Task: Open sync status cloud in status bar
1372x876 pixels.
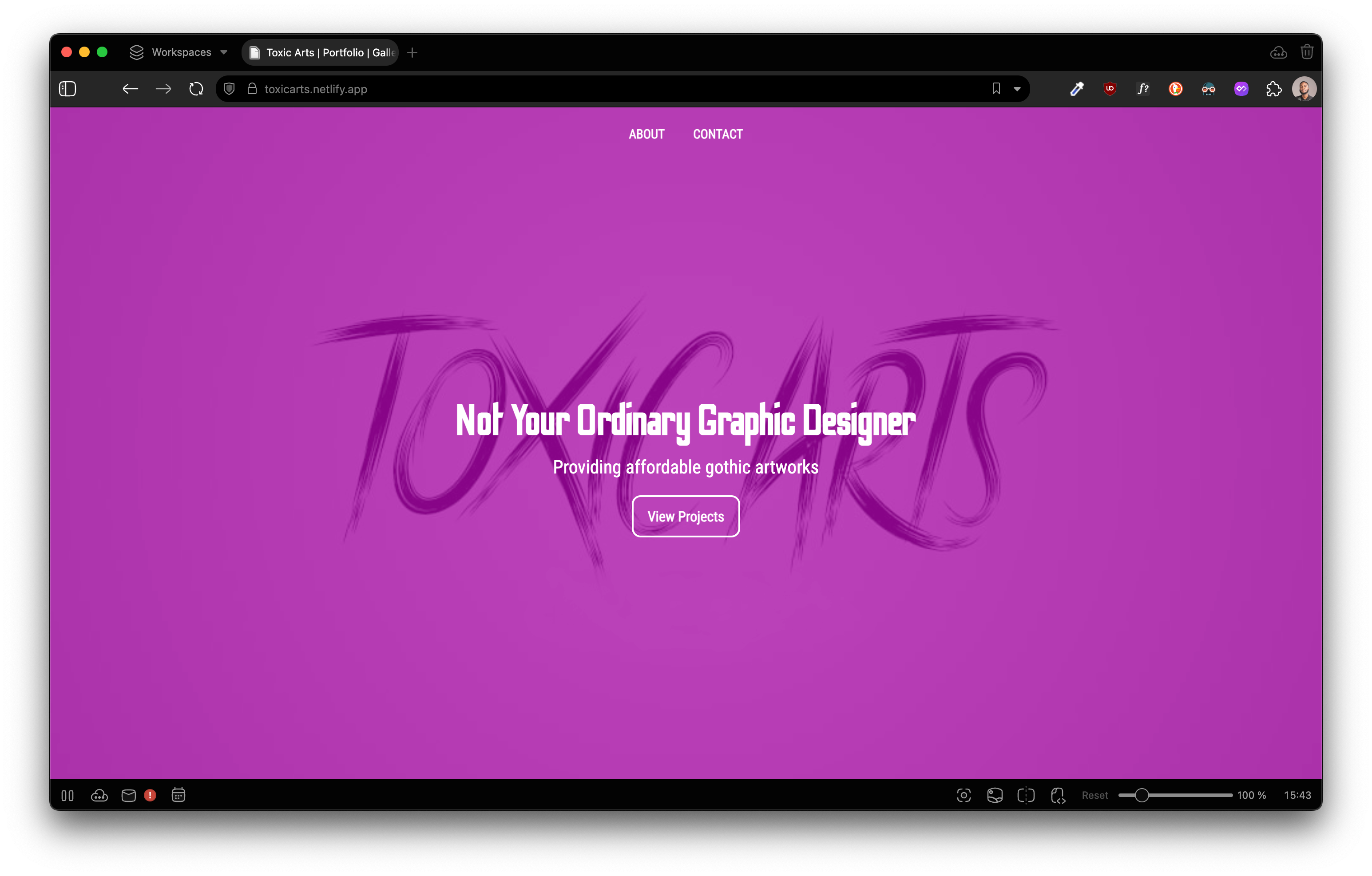Action: click(x=99, y=796)
